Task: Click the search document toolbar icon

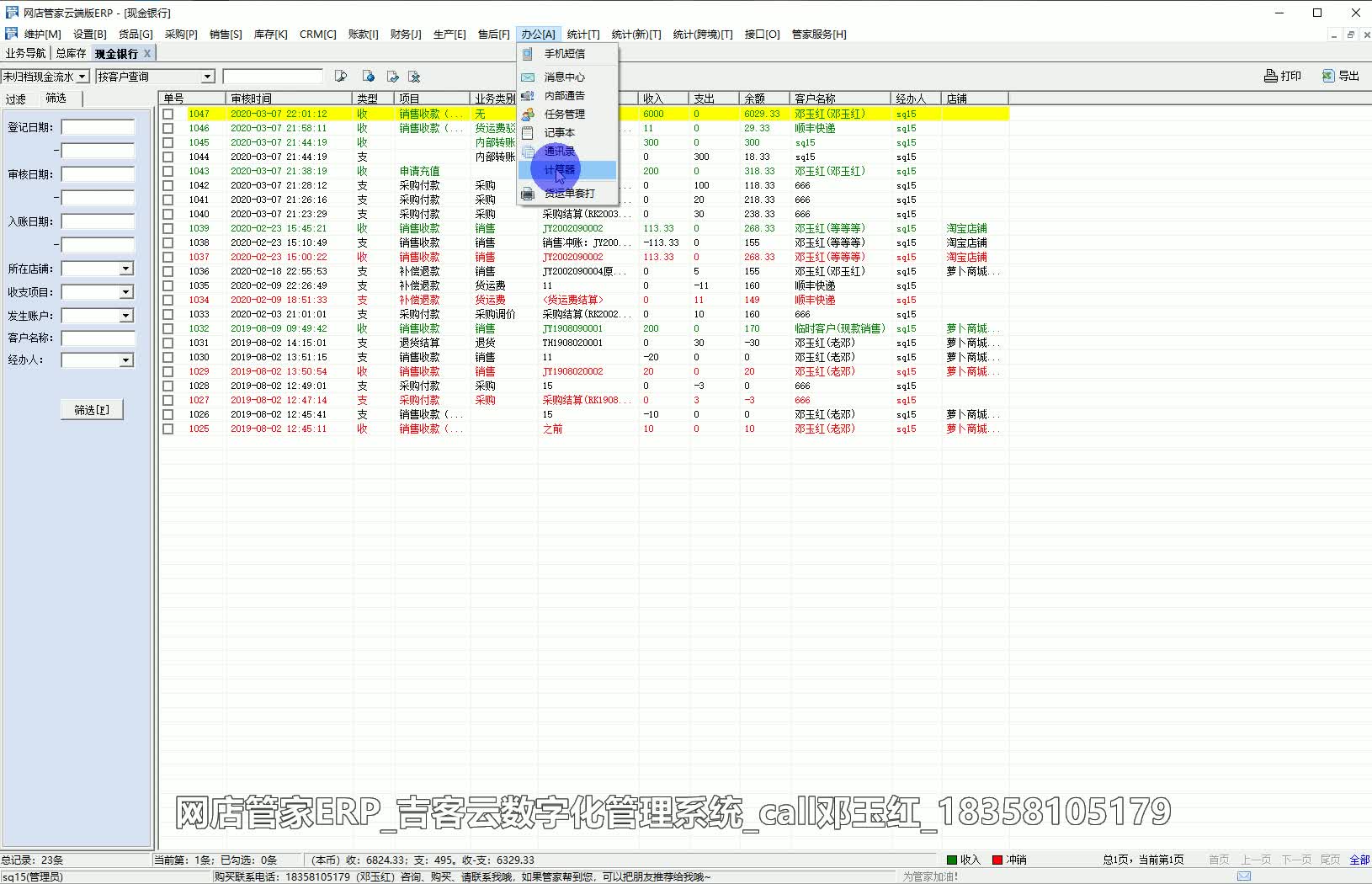Action: 341,77
